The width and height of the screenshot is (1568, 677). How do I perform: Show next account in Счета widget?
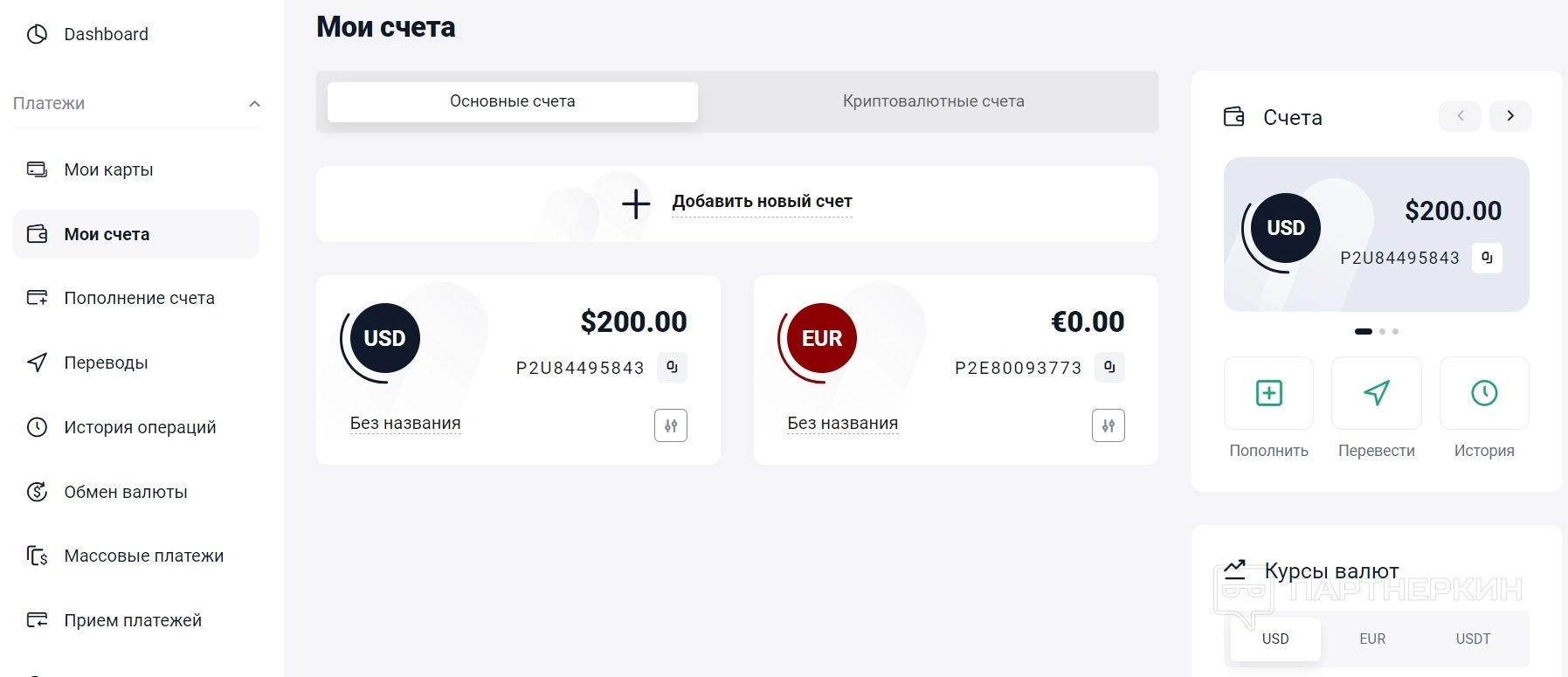pos(1510,116)
